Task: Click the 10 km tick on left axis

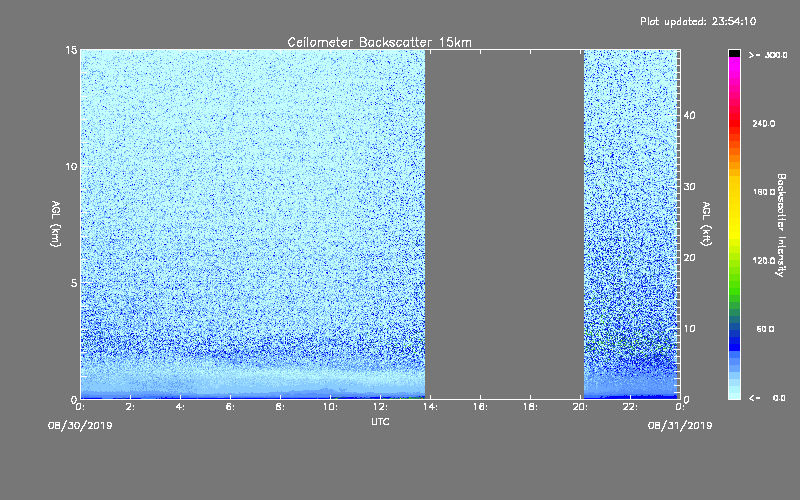Action: click(71, 166)
